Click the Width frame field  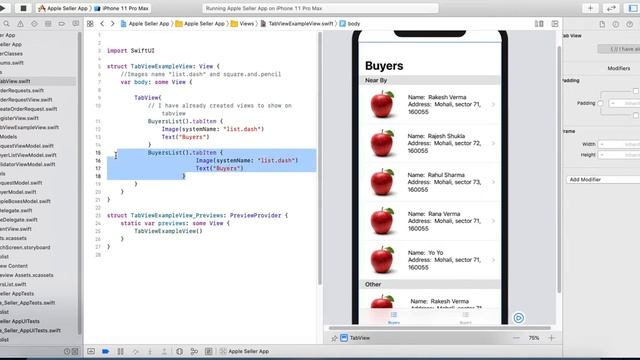pyautogui.click(x=619, y=144)
